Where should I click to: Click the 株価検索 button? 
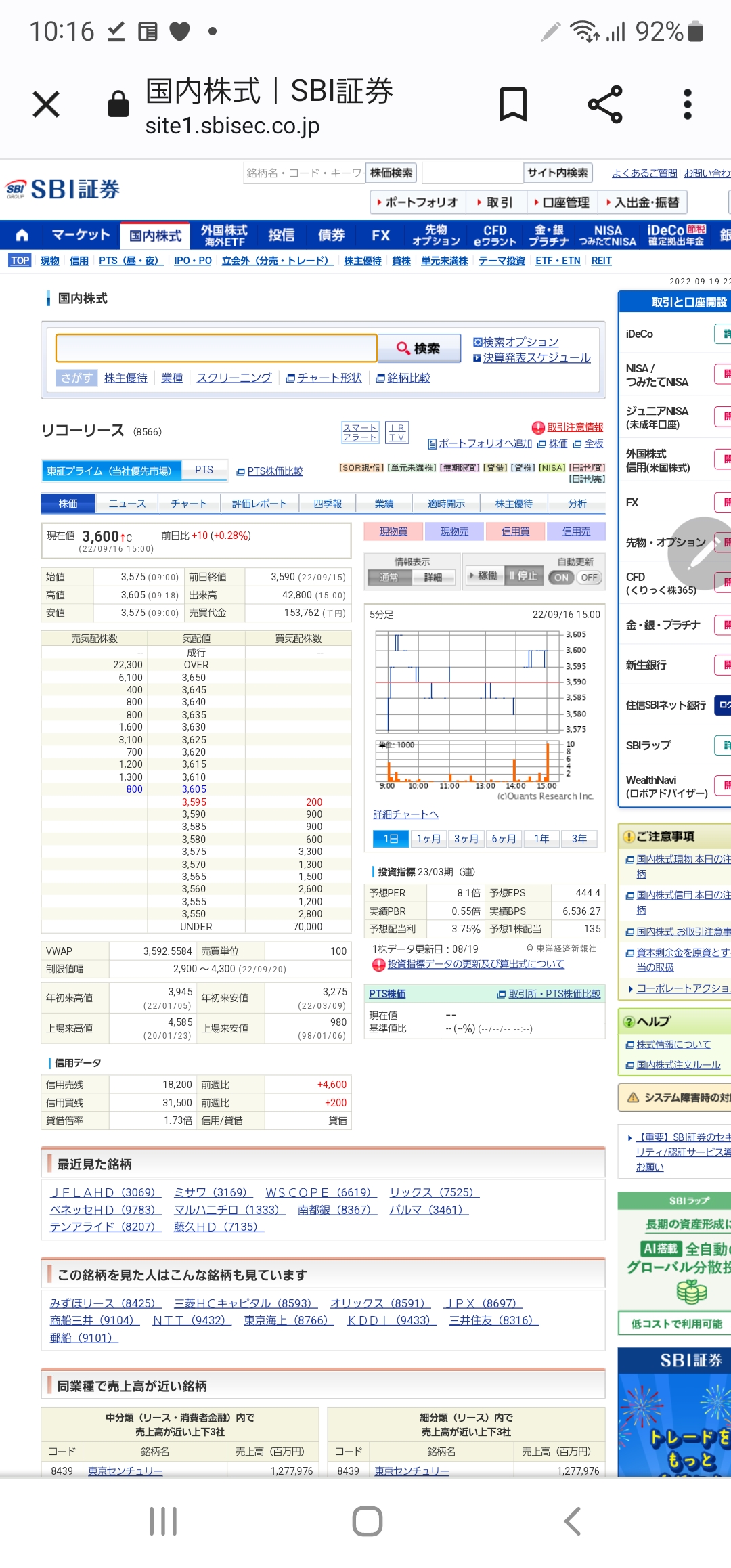click(x=391, y=173)
